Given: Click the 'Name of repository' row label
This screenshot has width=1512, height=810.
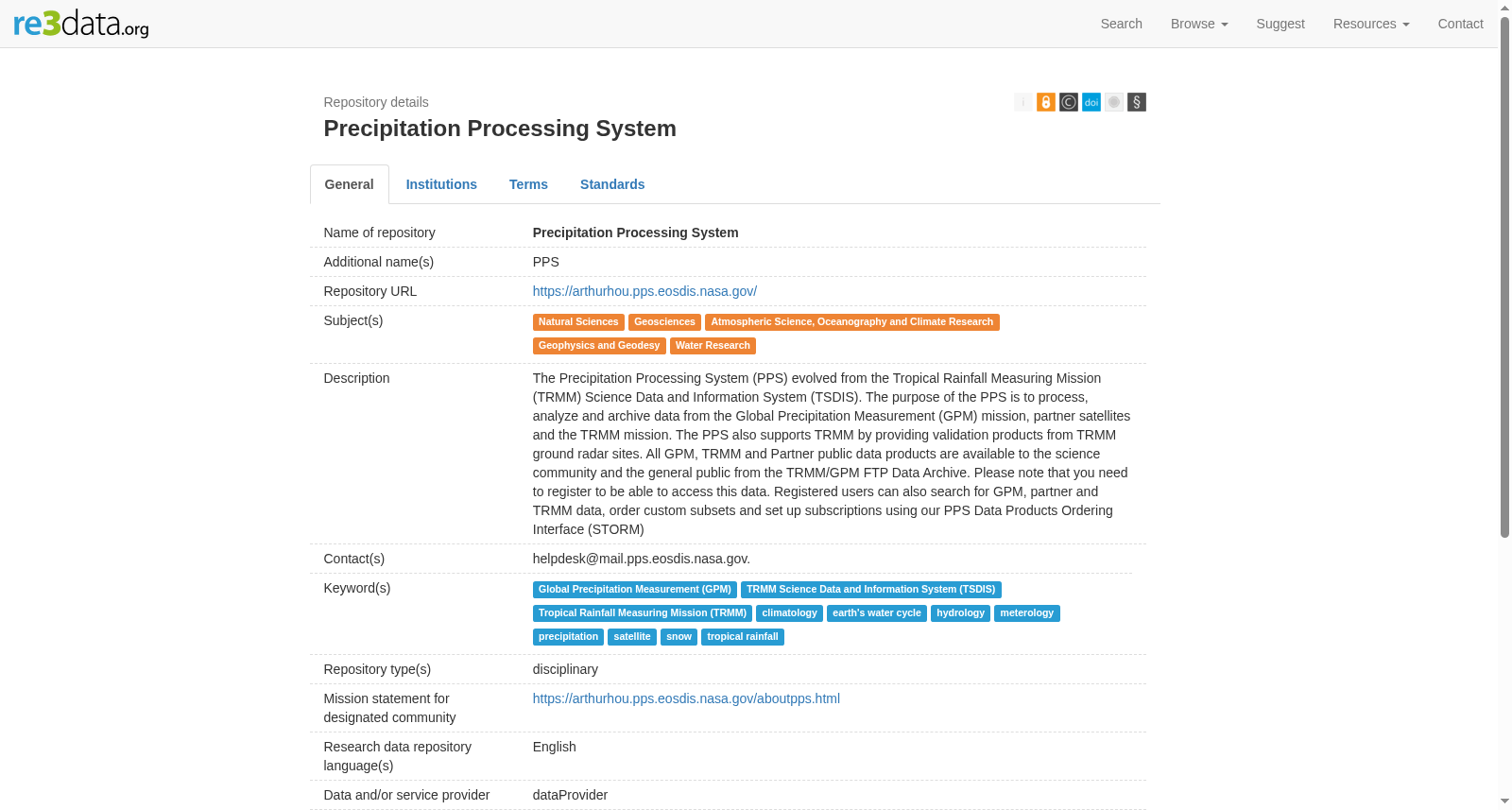Looking at the screenshot, I should [x=380, y=233].
